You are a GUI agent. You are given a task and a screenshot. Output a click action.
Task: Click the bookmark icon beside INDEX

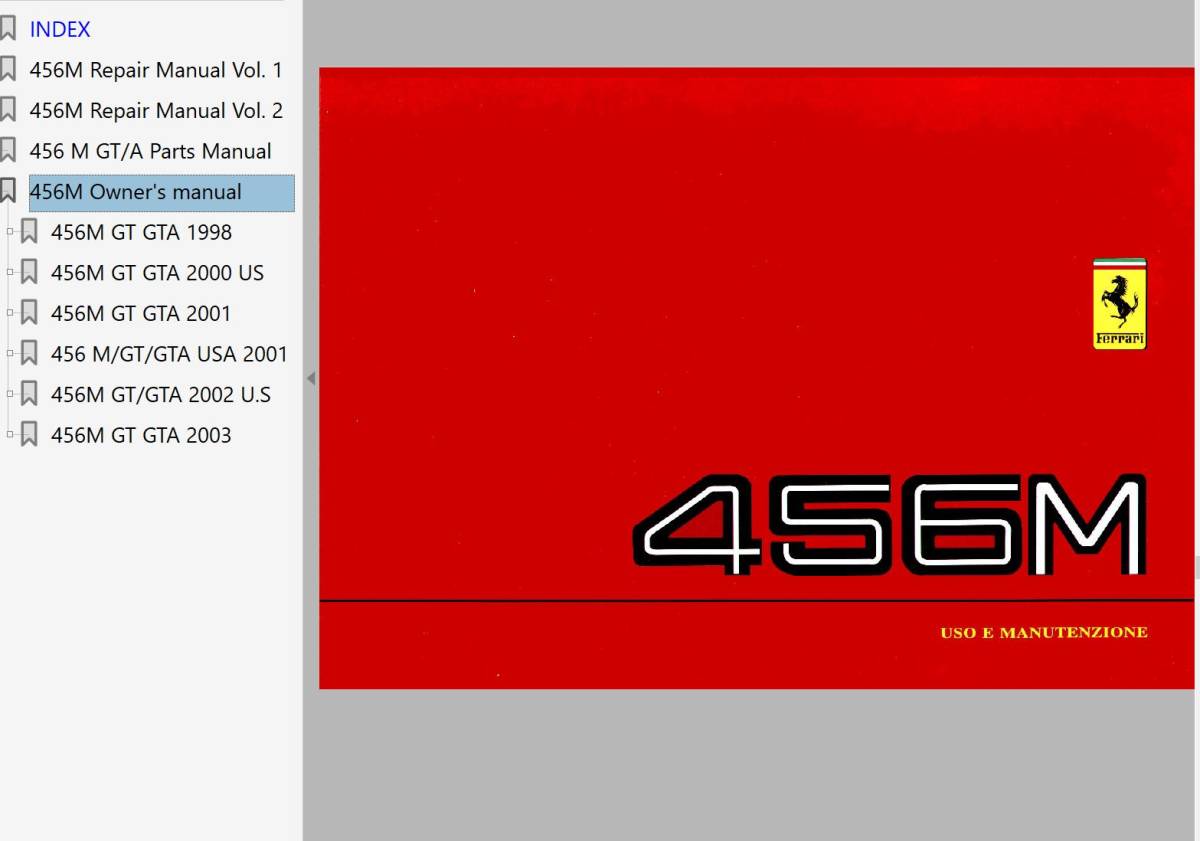click(x=8, y=29)
